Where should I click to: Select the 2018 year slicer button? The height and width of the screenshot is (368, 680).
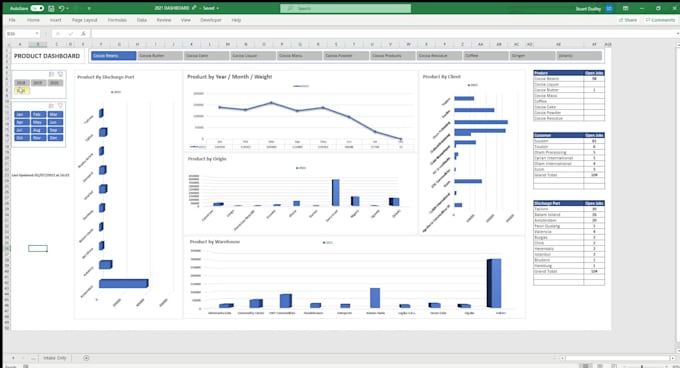(22, 83)
